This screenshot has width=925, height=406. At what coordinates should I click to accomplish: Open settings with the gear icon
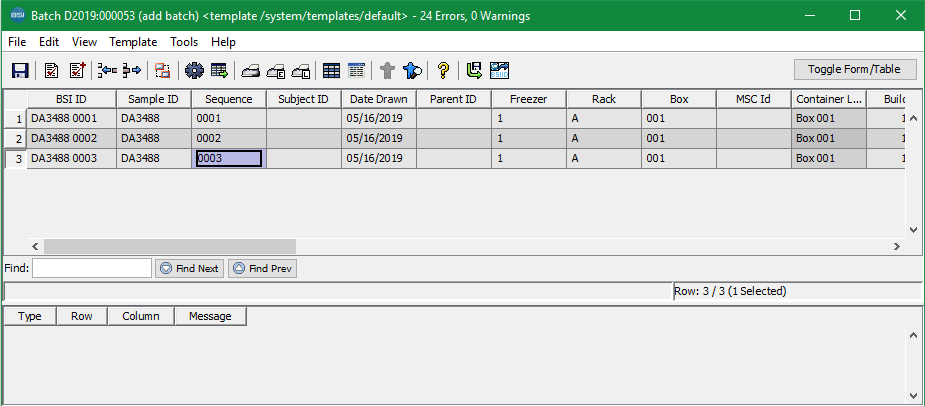point(194,70)
